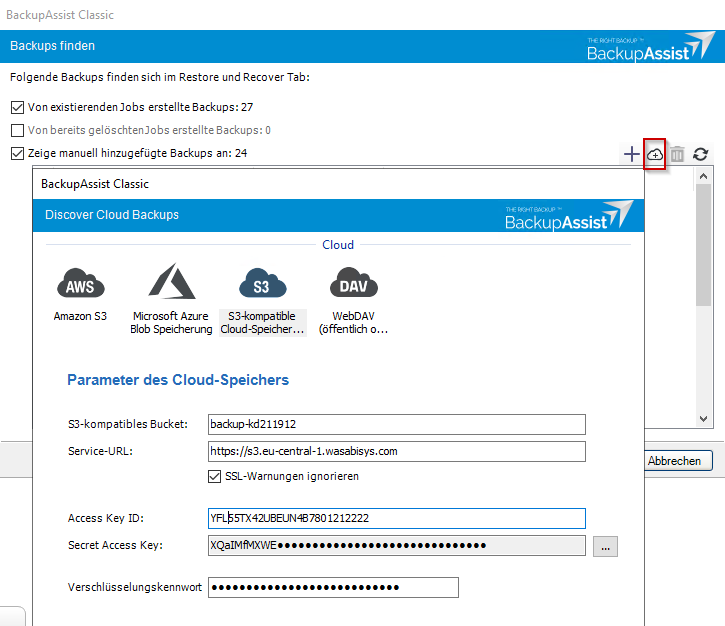Image resolution: width=725 pixels, height=626 pixels.
Task: Click the S3-kompatibles Bucket input field
Action: [396, 424]
